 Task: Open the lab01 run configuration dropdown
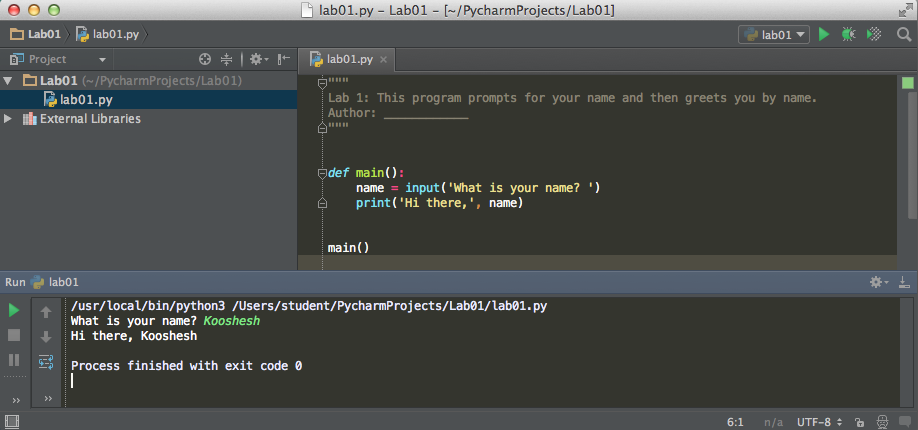[774, 34]
